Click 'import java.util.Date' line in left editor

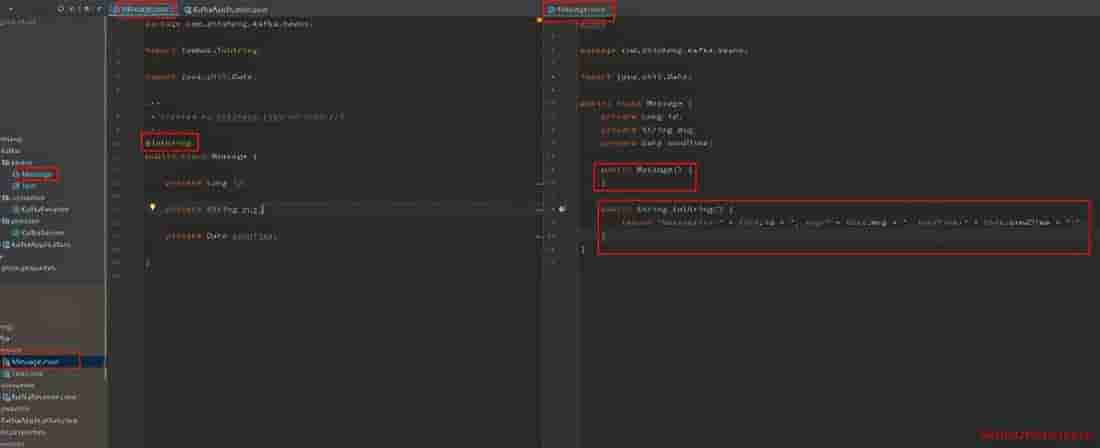coord(199,77)
